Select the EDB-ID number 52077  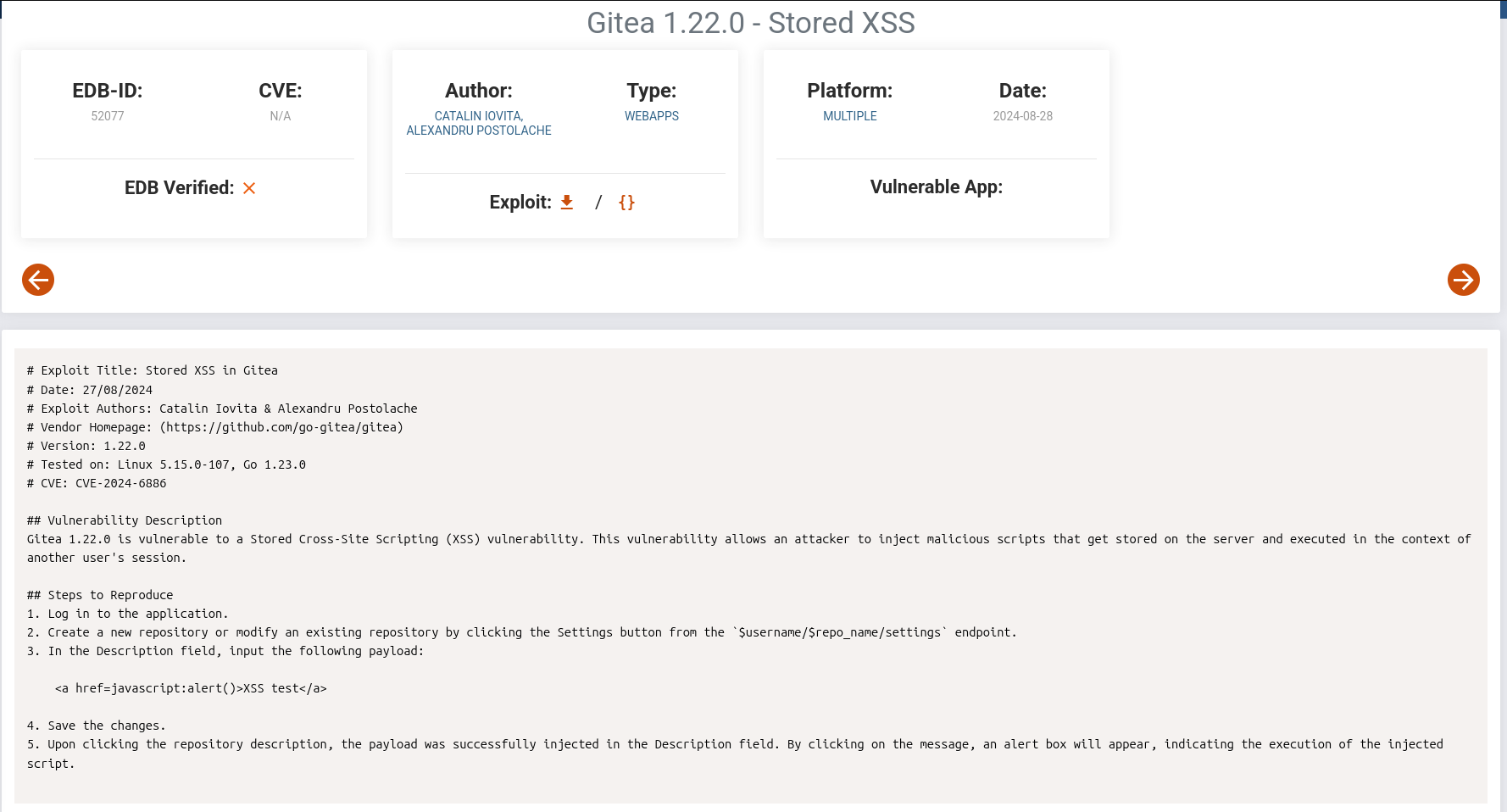(x=108, y=116)
